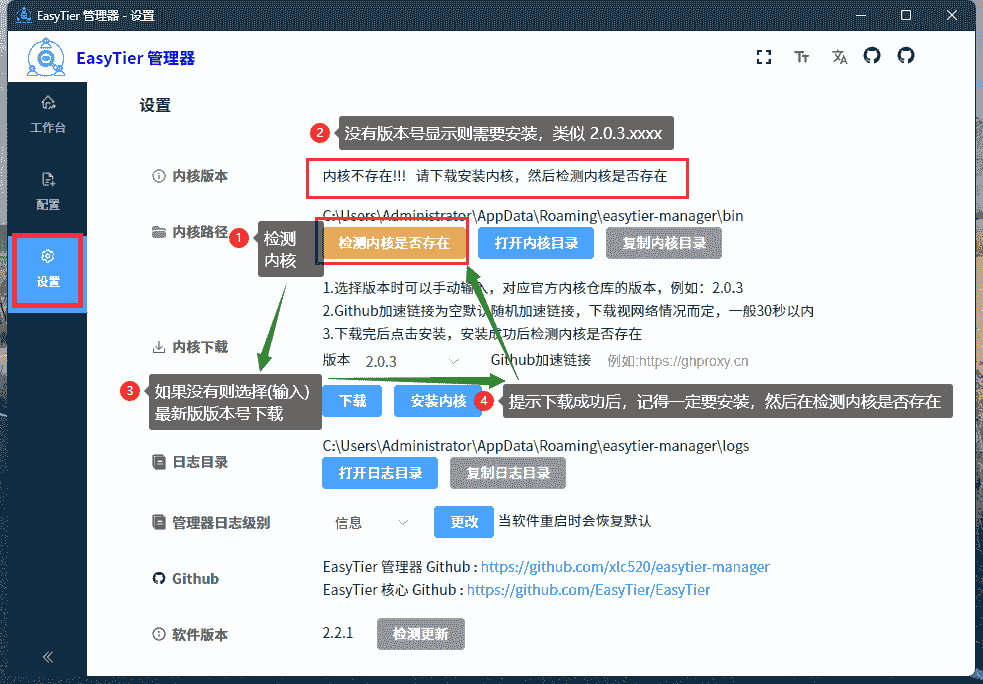Click 检测内核是否存在 button

(393, 242)
